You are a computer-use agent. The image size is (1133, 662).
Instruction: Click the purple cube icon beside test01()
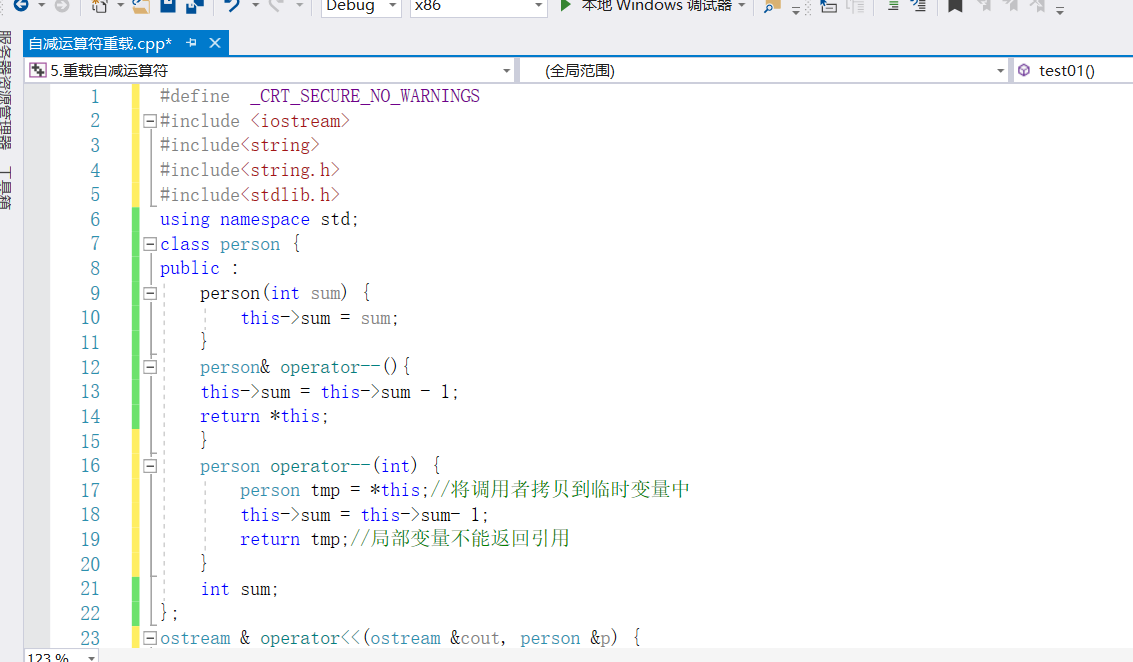[x=1024, y=70]
